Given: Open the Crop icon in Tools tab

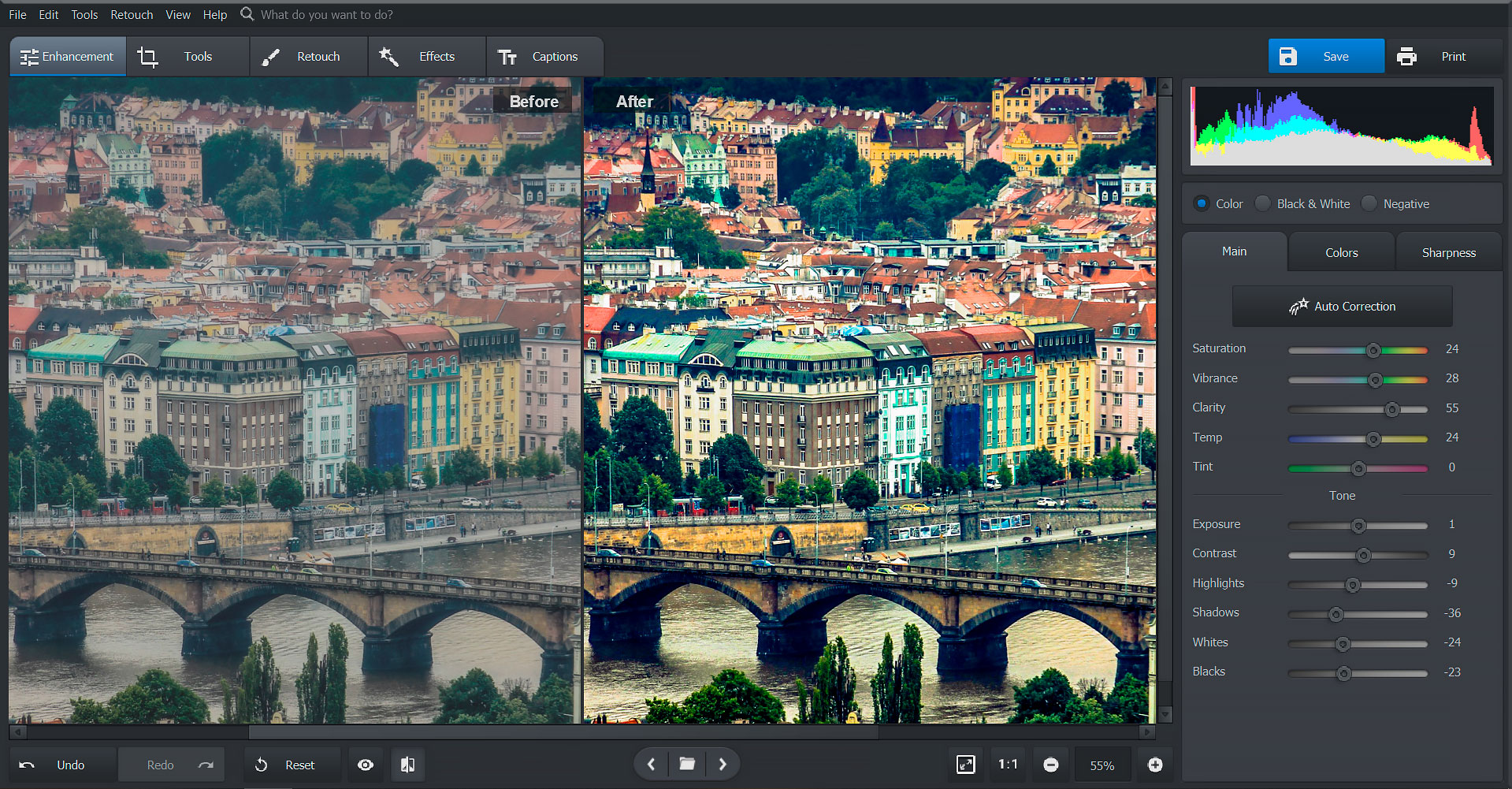Looking at the screenshot, I should point(147,56).
